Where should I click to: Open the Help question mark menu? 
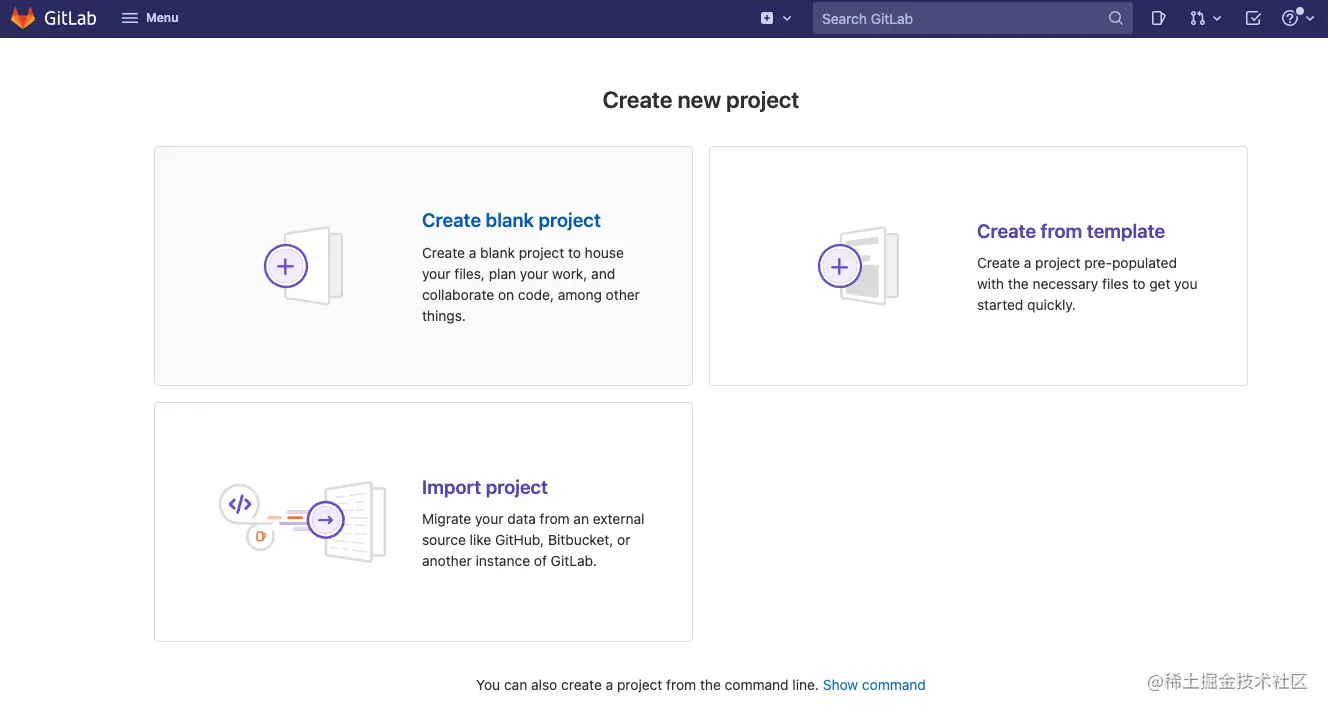[x=1297, y=18]
